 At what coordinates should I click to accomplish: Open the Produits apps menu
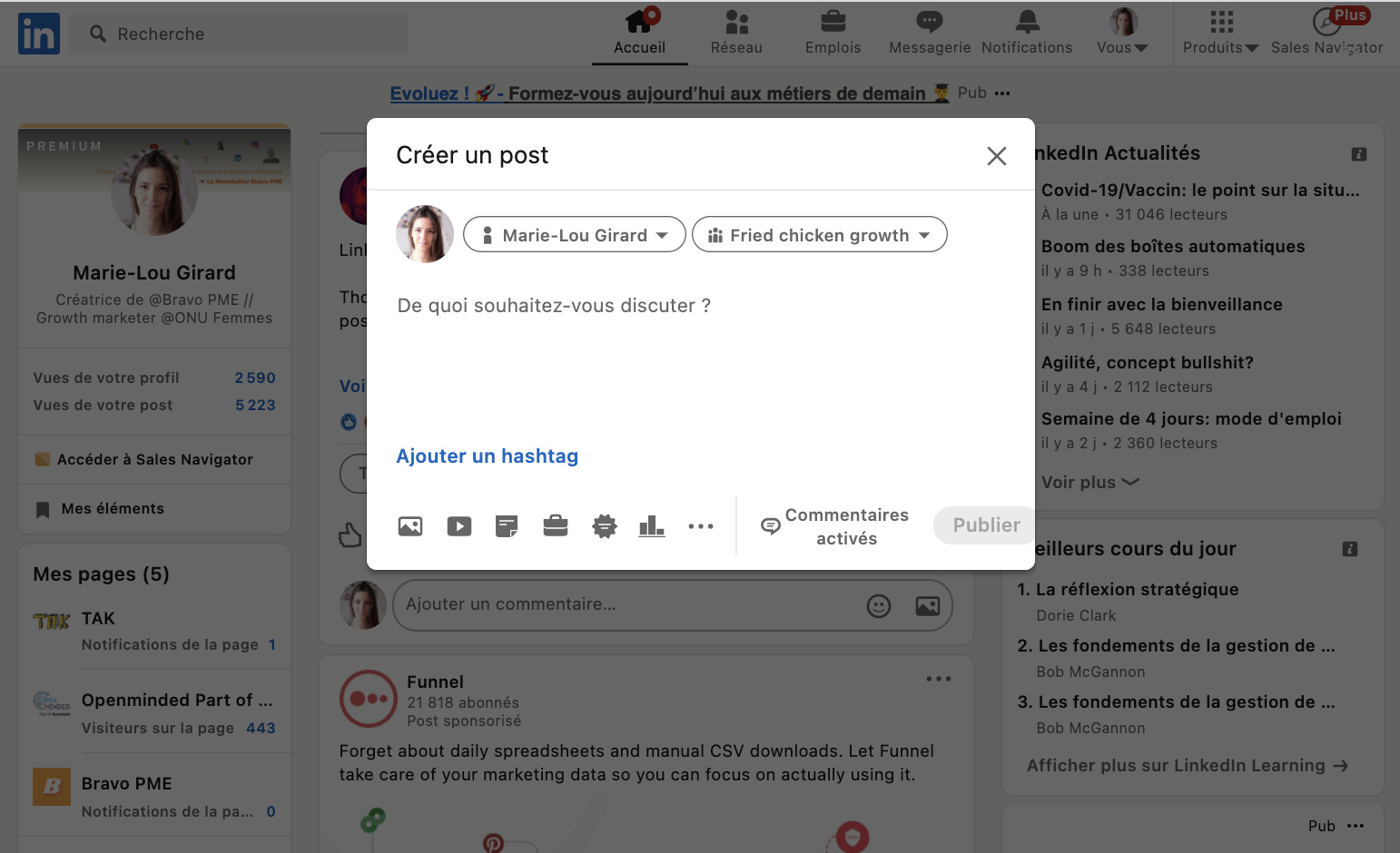click(x=1221, y=34)
